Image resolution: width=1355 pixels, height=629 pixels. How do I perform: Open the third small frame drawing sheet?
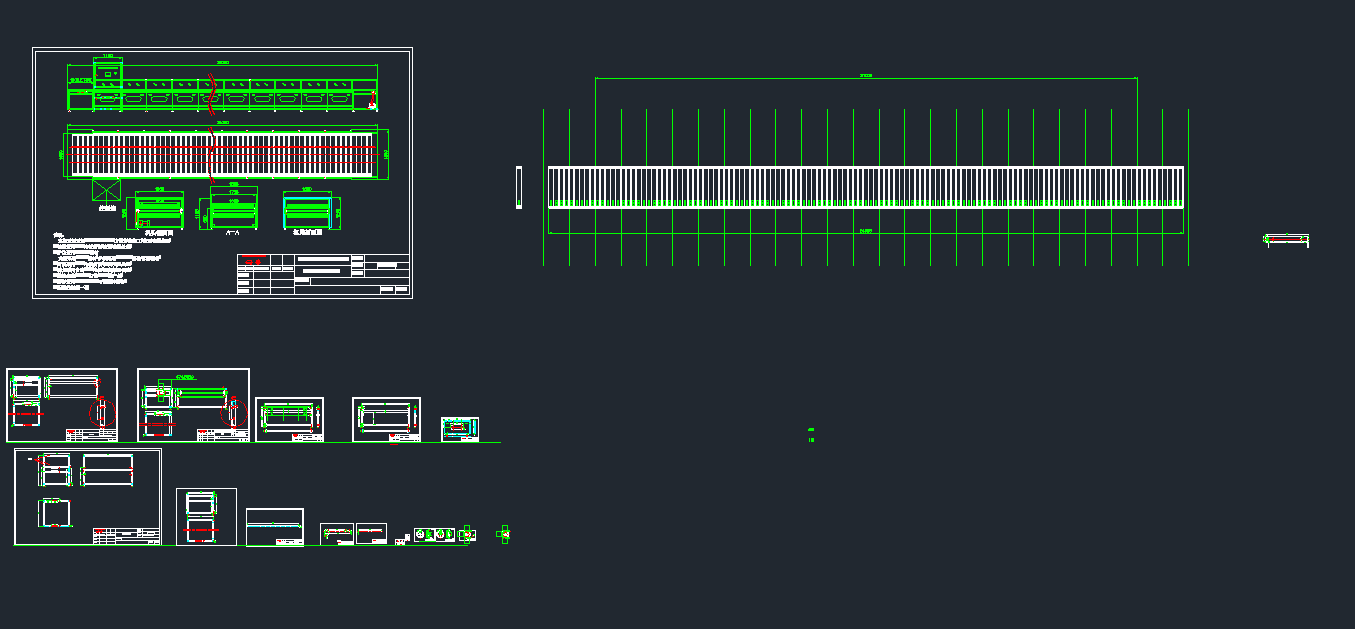point(289,419)
